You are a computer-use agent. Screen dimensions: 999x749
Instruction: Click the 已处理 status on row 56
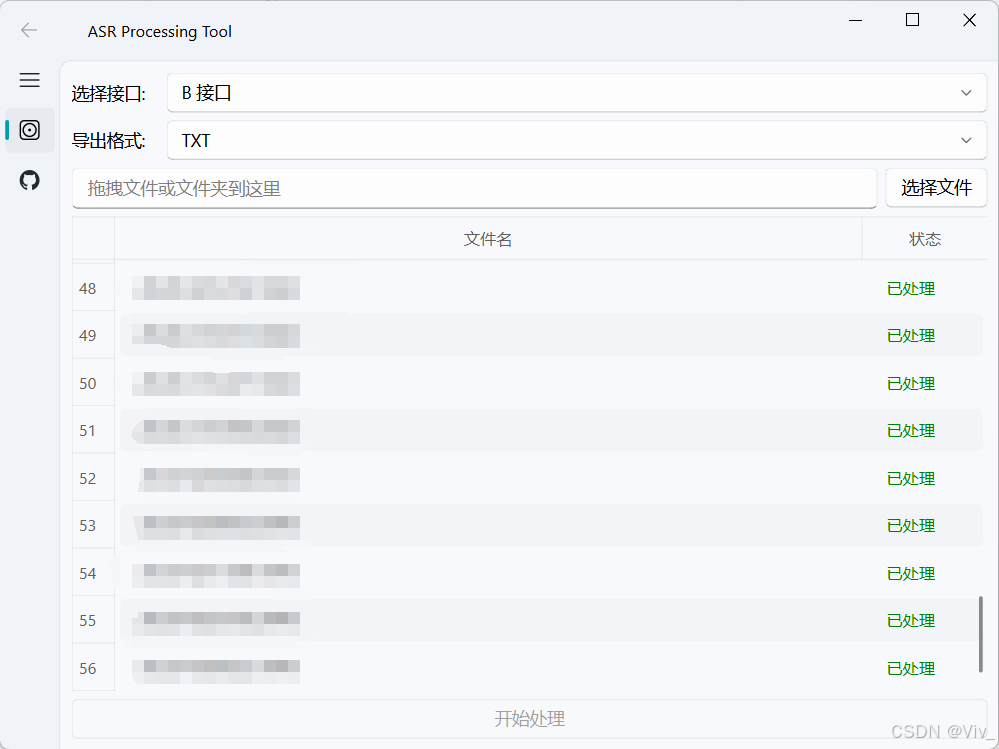click(910, 668)
